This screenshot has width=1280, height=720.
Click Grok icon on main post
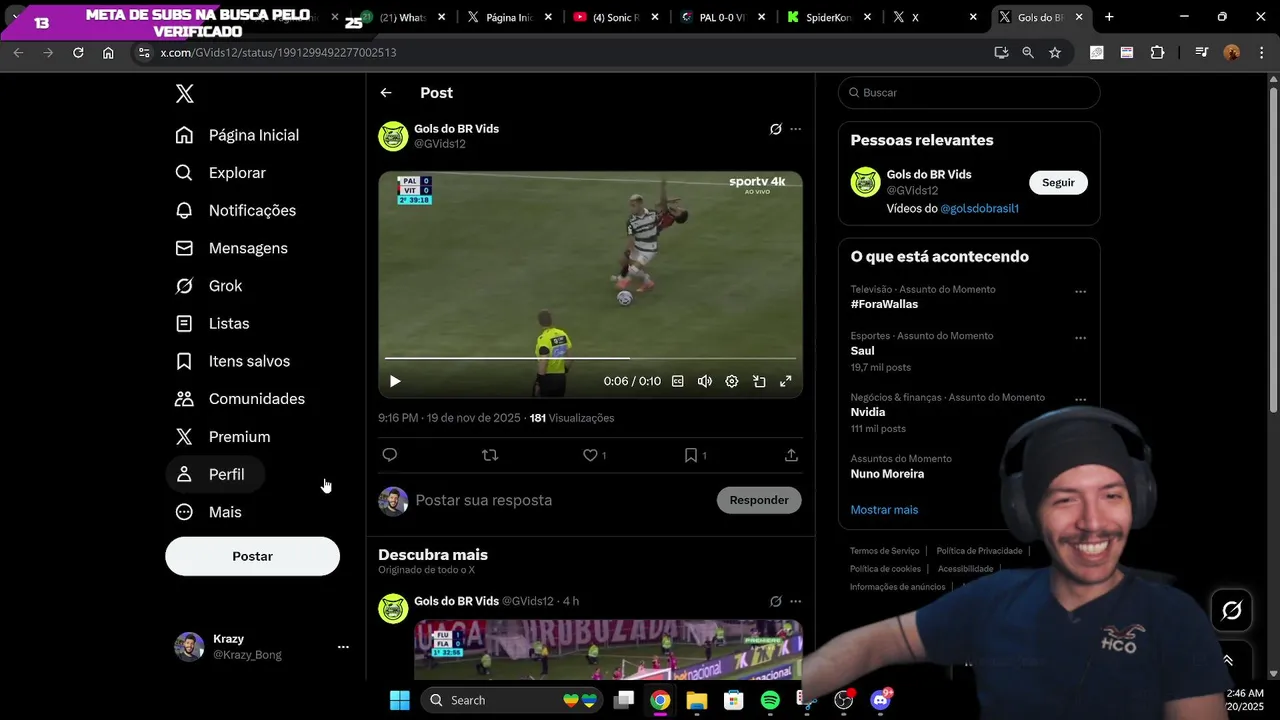pos(775,129)
